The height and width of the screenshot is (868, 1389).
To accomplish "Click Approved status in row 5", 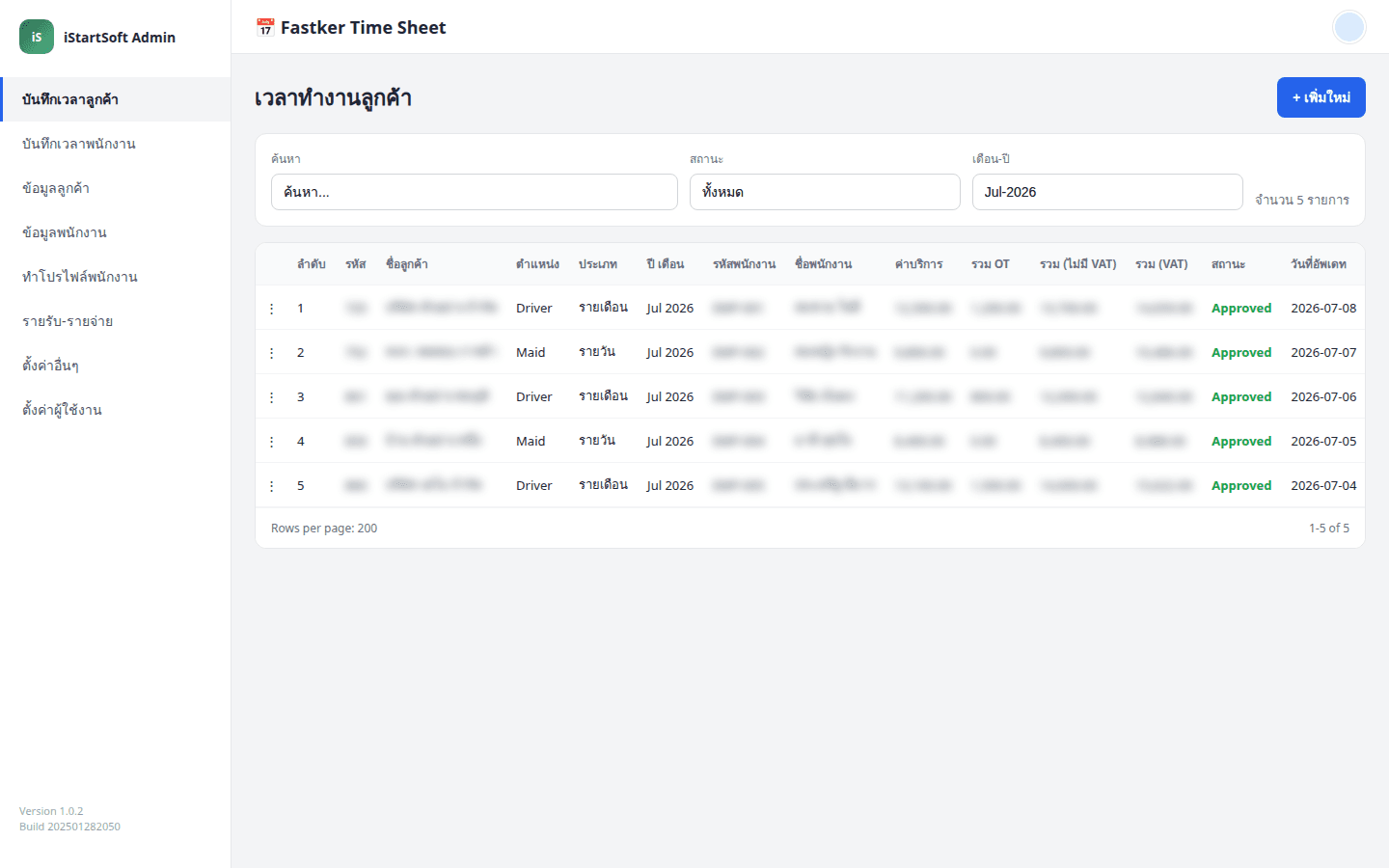I will pos(1241,486).
